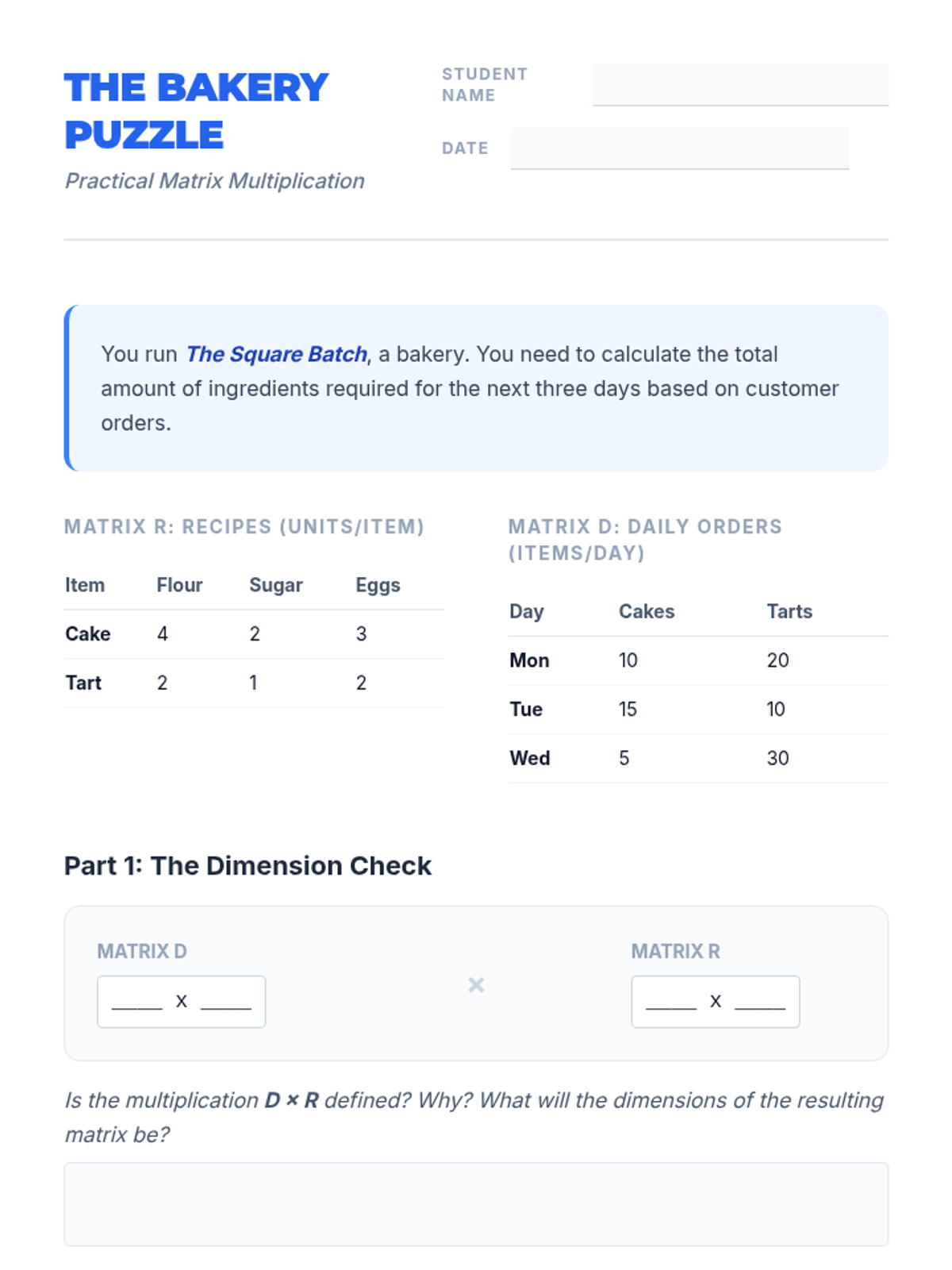952x1270 pixels.
Task: Click the "Practical Matrix Multiplication" subtitle
Action: [x=214, y=181]
